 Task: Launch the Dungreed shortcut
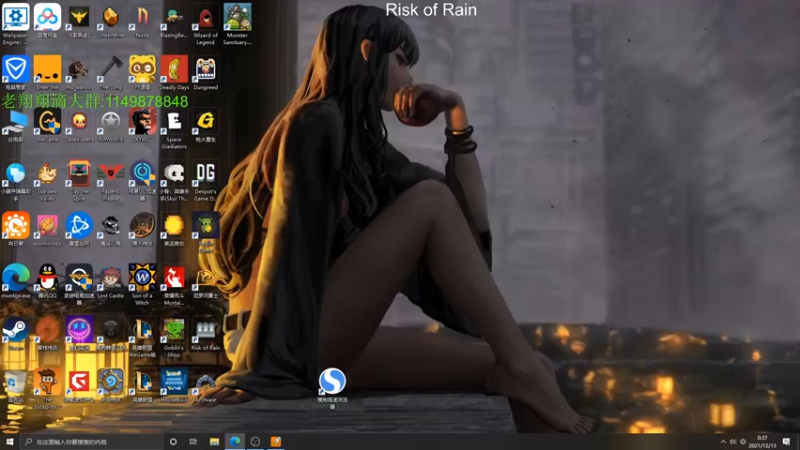pos(205,72)
